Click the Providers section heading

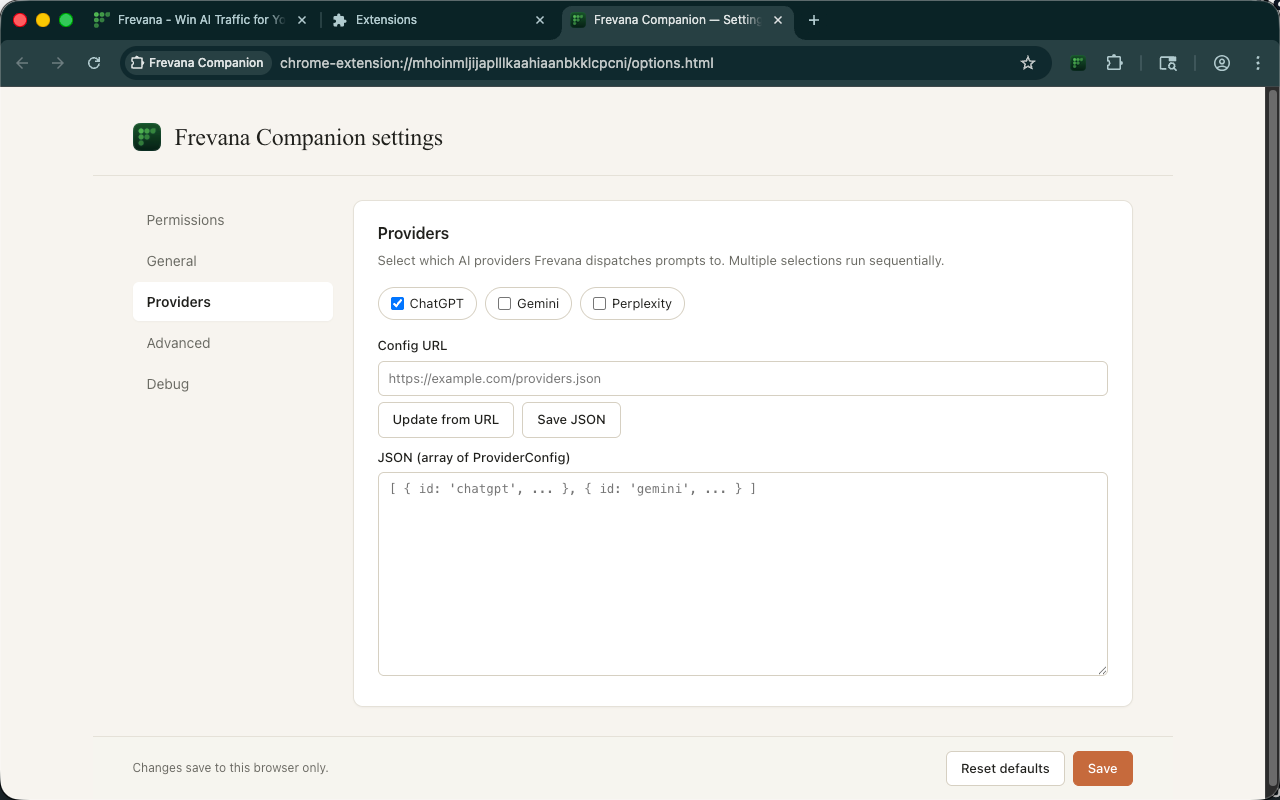[413, 233]
